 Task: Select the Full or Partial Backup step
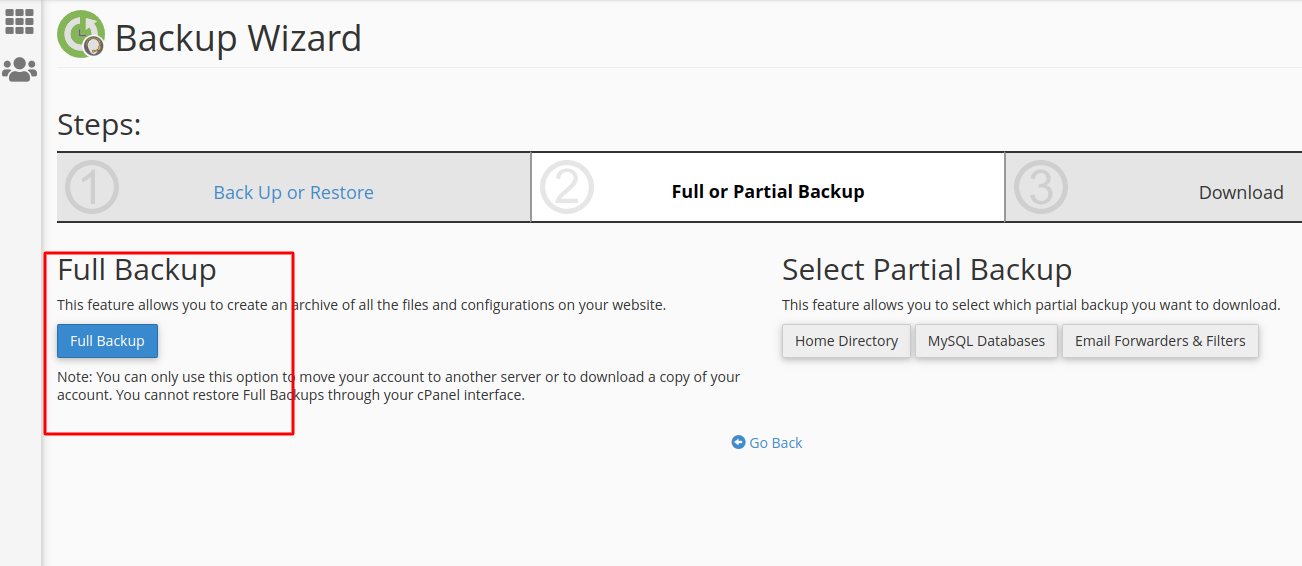click(767, 191)
